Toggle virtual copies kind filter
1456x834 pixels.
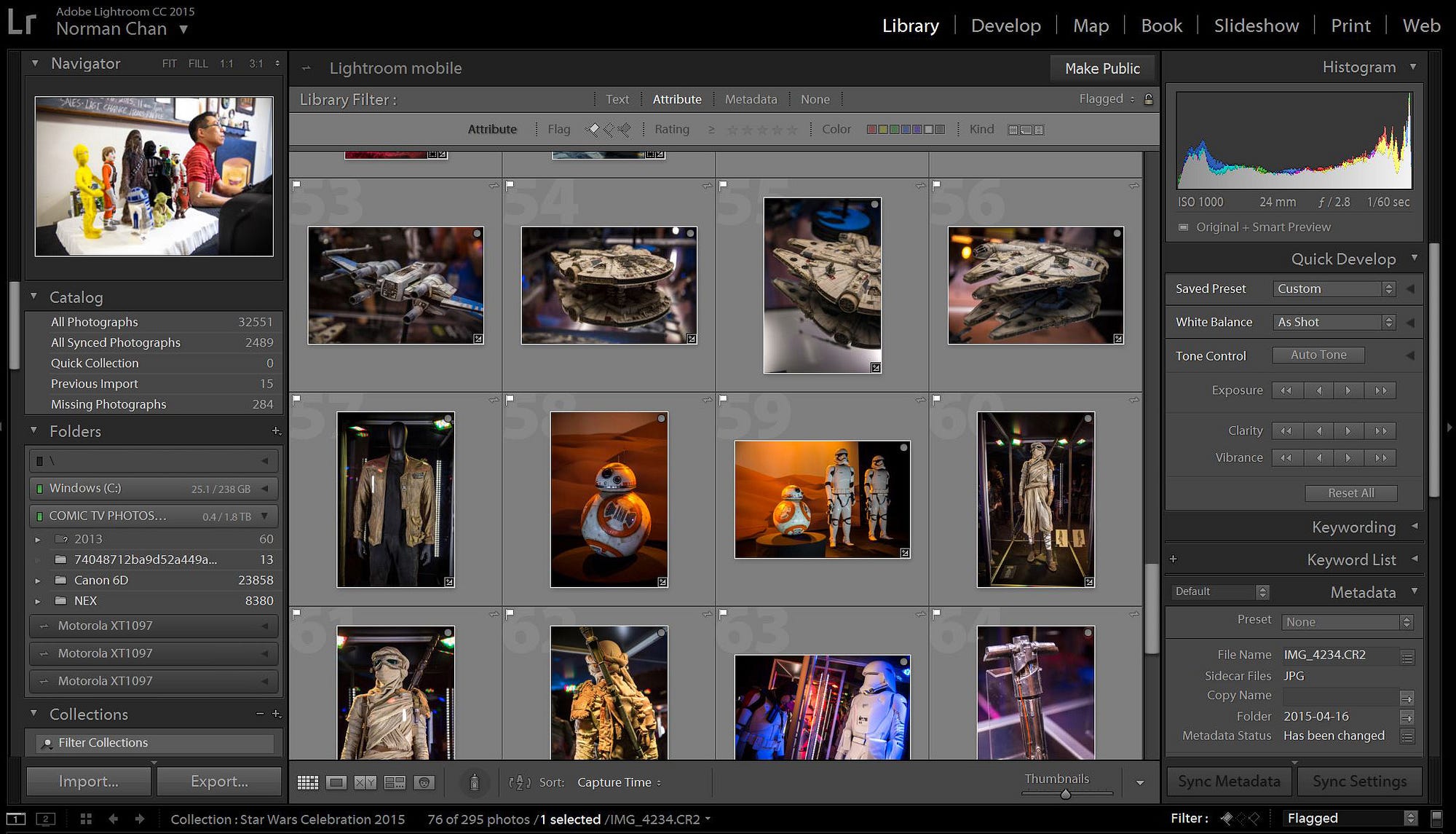[x=1026, y=130]
